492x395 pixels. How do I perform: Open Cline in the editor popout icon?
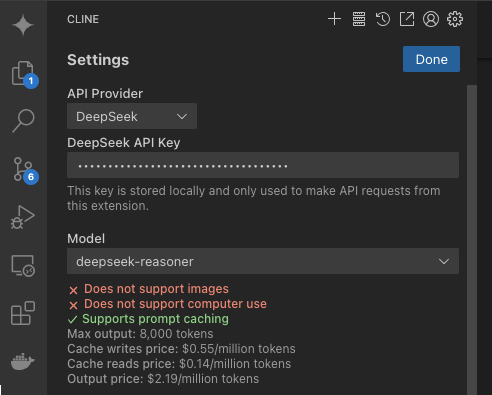(x=407, y=19)
